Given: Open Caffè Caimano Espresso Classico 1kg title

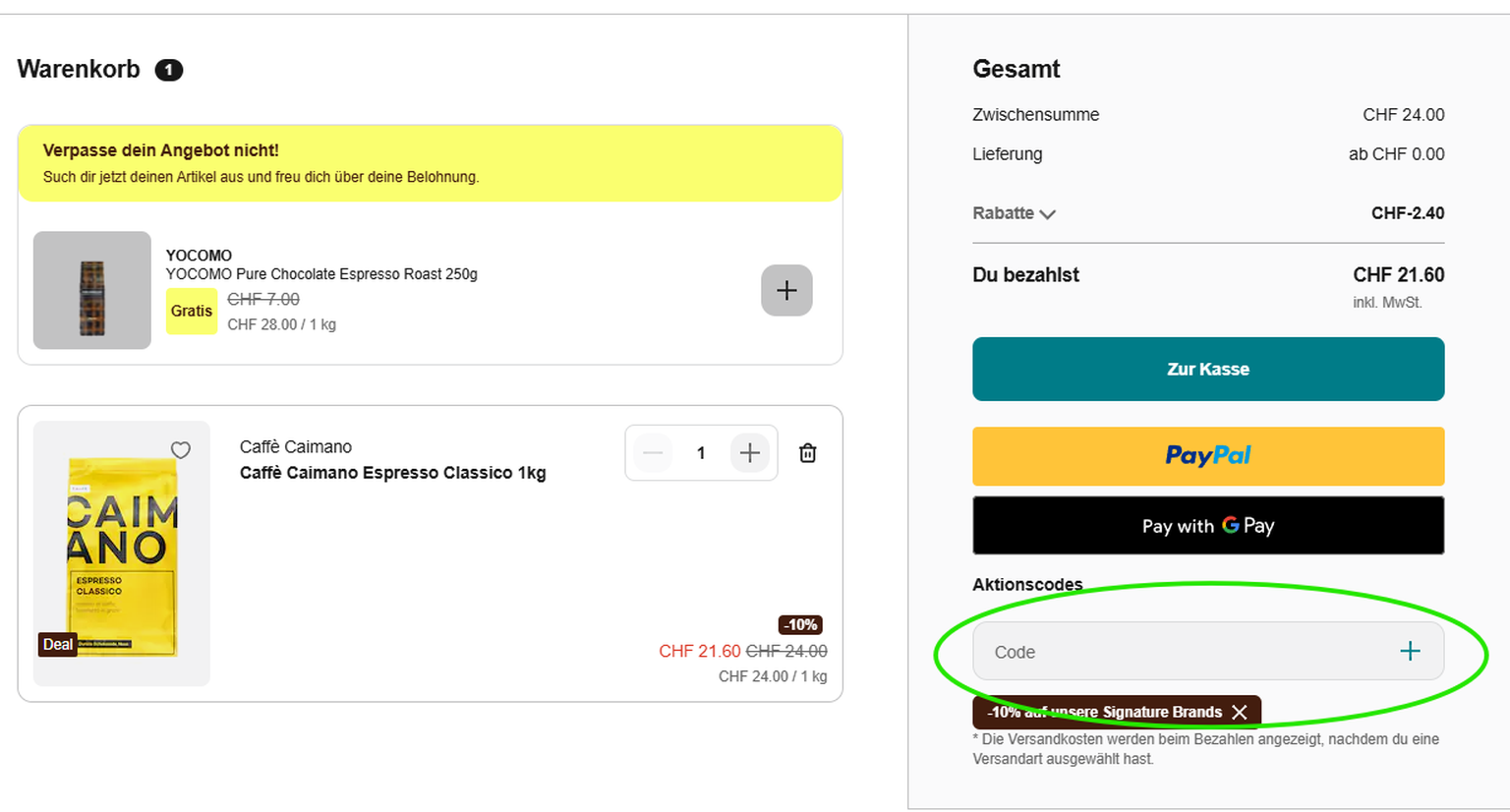Looking at the screenshot, I should (393, 473).
